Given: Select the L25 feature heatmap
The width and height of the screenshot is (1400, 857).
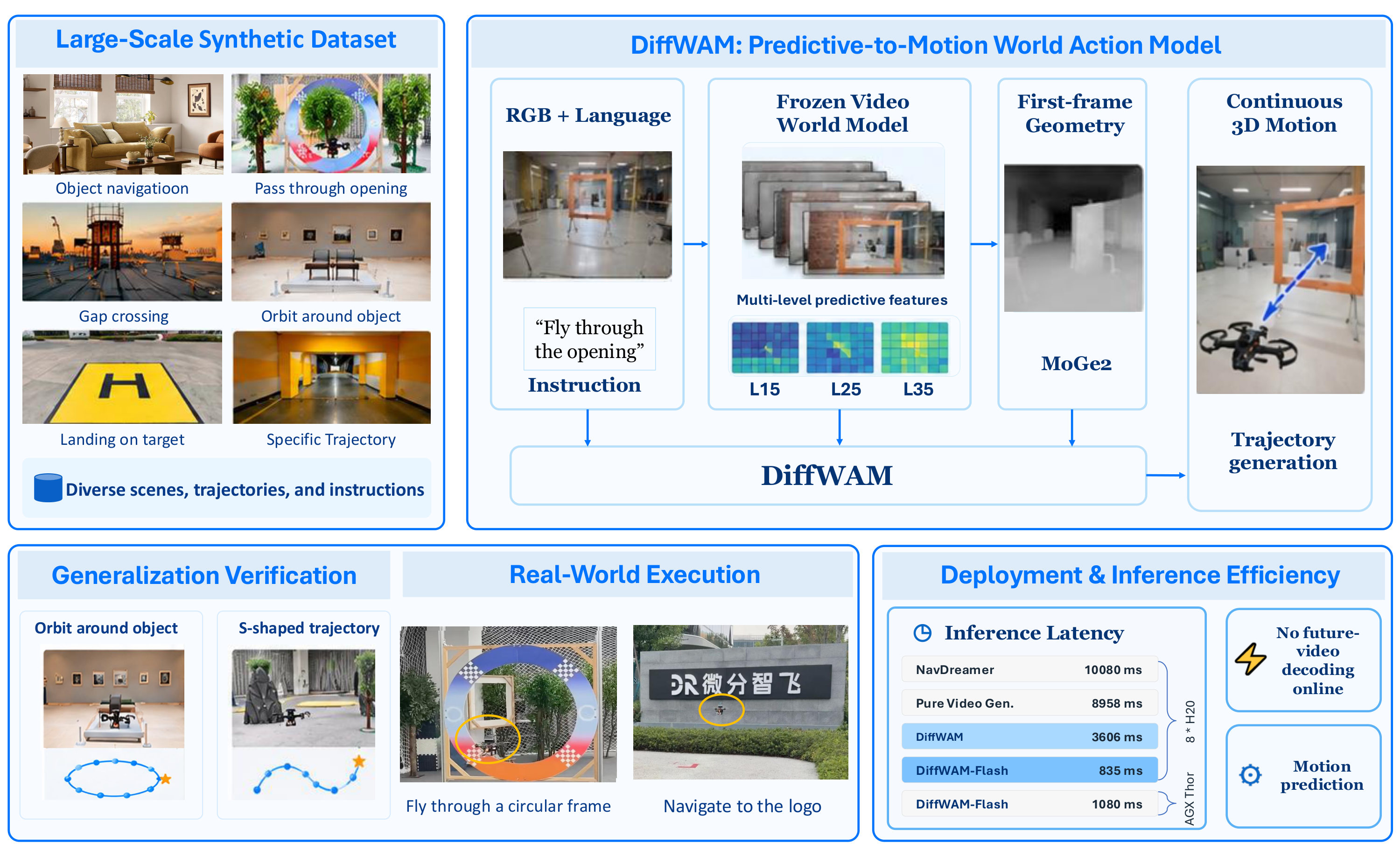Looking at the screenshot, I should (840, 347).
